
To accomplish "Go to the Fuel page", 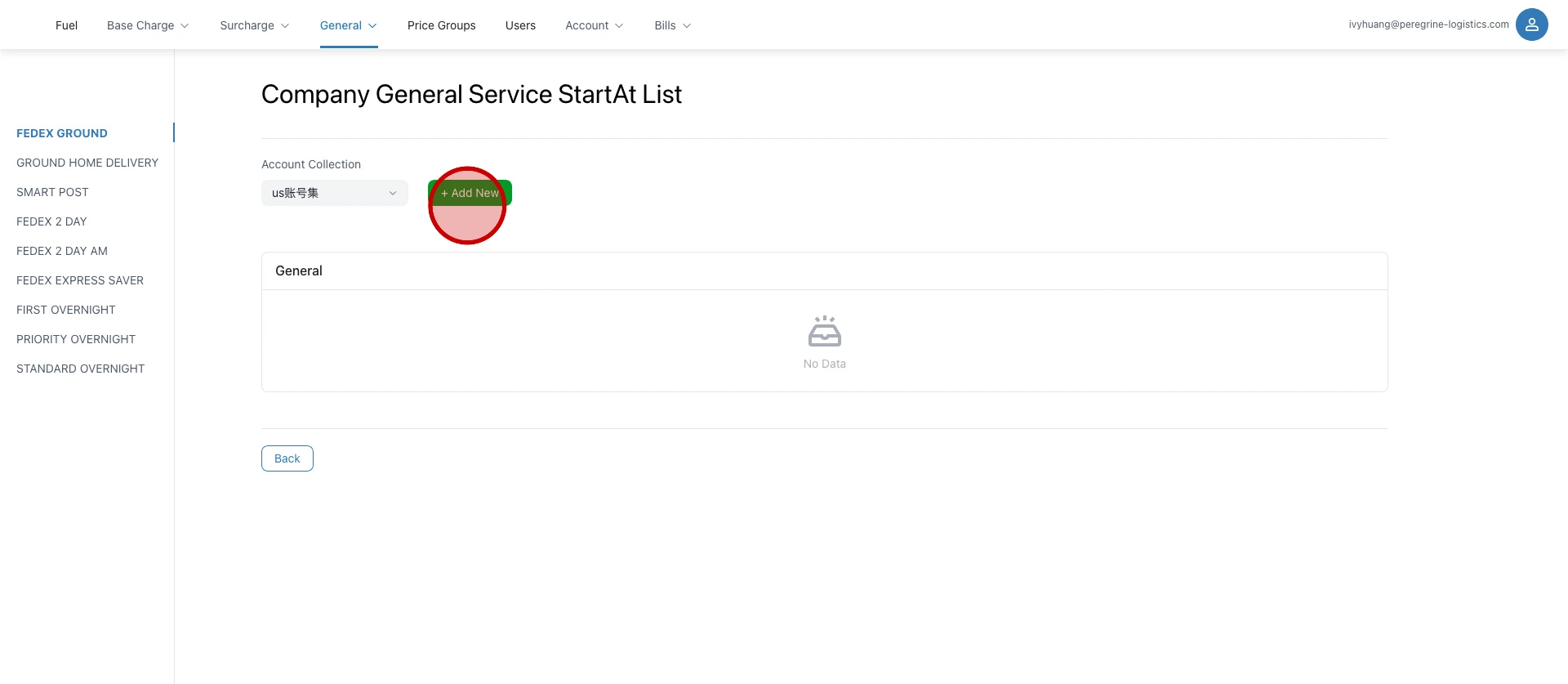I will pyautogui.click(x=66, y=25).
